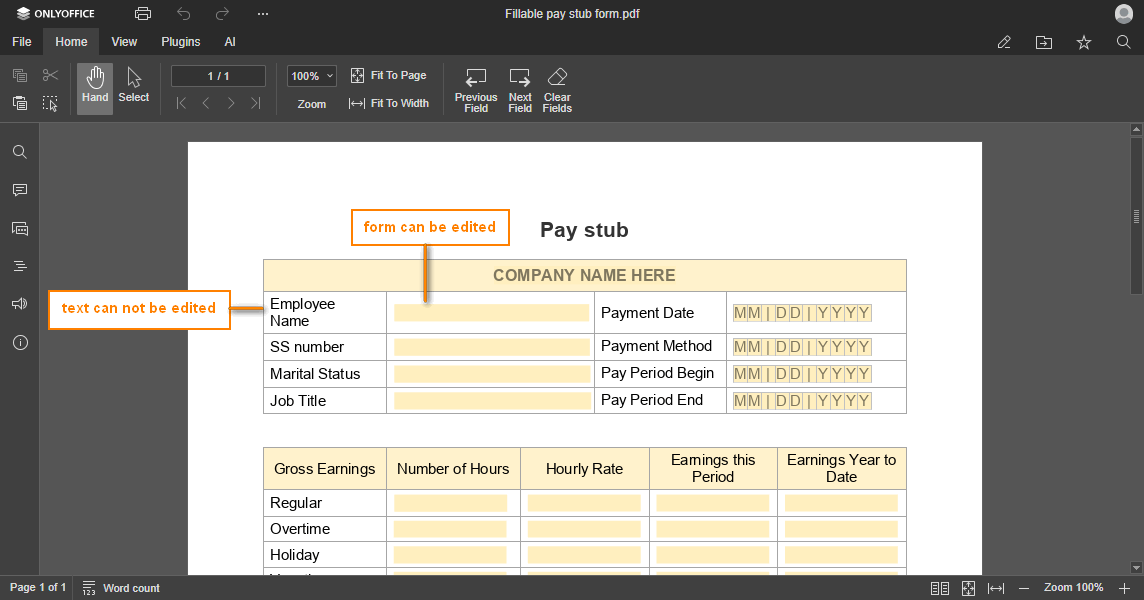
Task: Click the COMPANY NAME HERE header
Action: pyautogui.click(x=584, y=275)
